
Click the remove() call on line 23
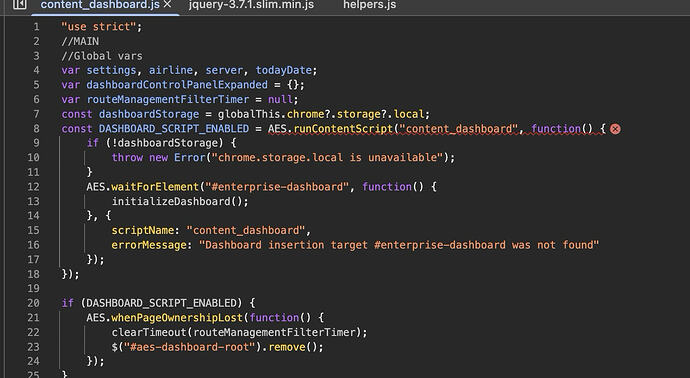point(293,347)
